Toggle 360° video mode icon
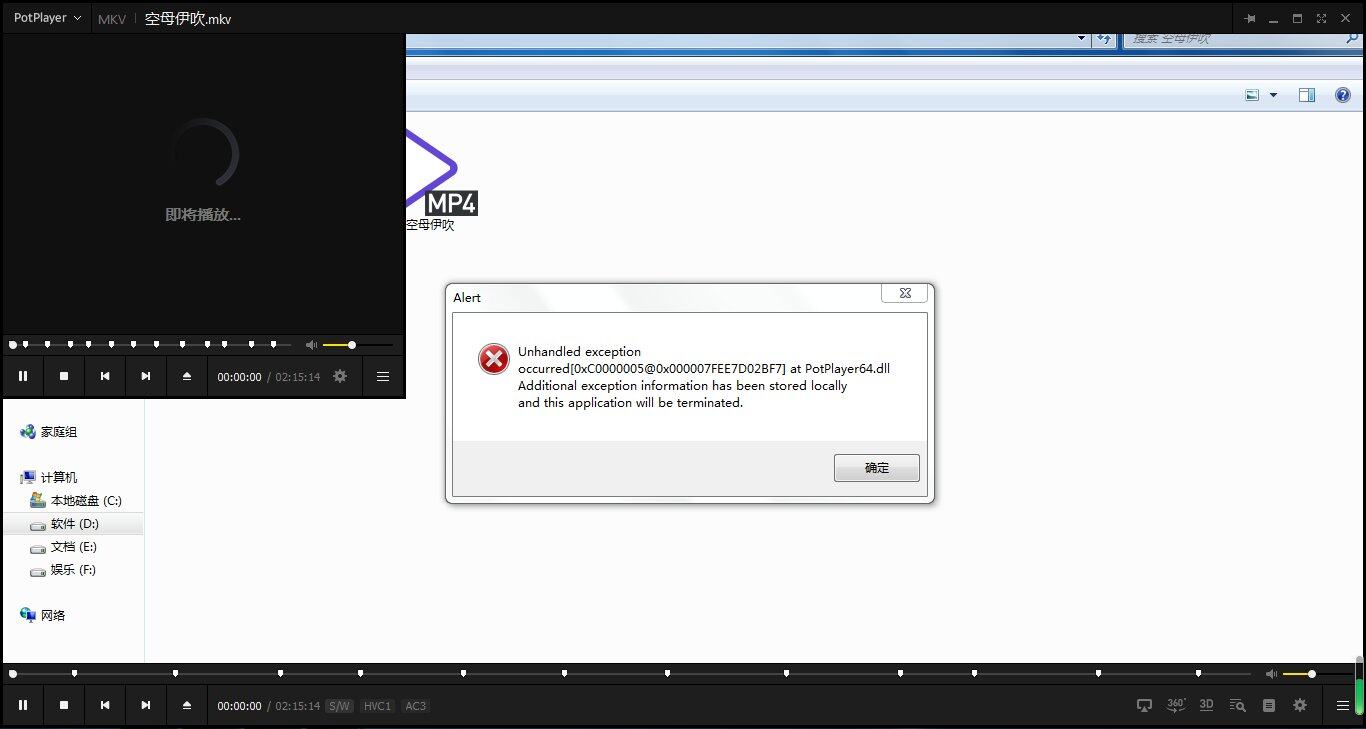The width and height of the screenshot is (1366, 729). click(1176, 705)
